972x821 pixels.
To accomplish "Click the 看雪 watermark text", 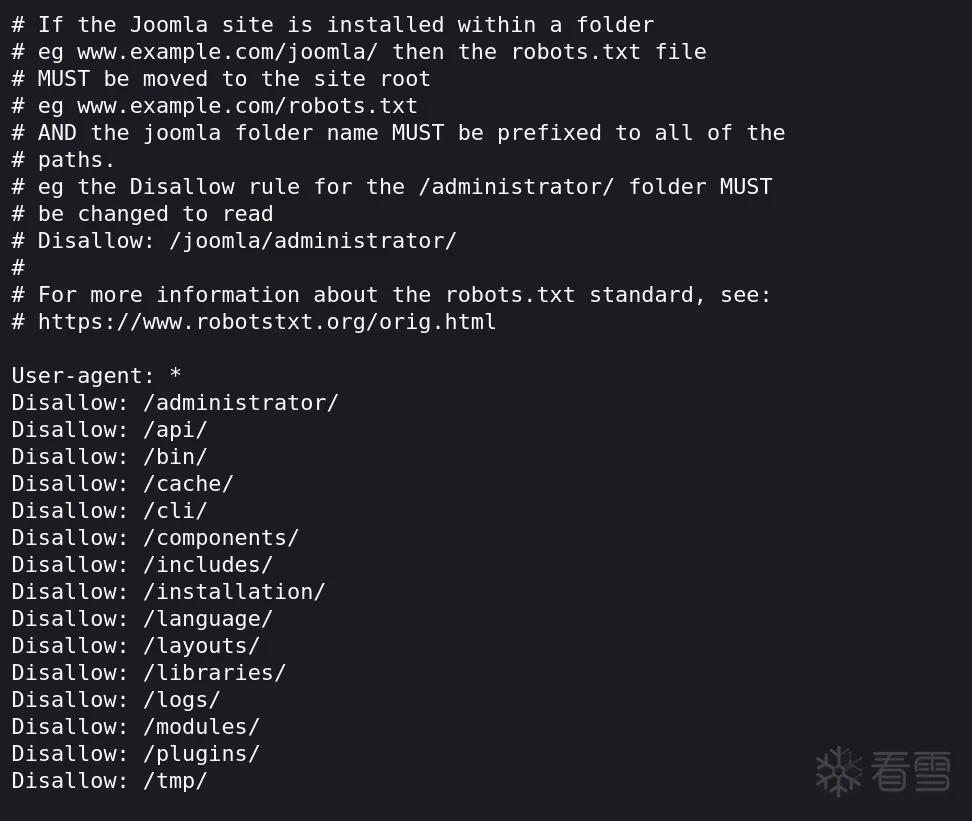I will click(910, 772).
